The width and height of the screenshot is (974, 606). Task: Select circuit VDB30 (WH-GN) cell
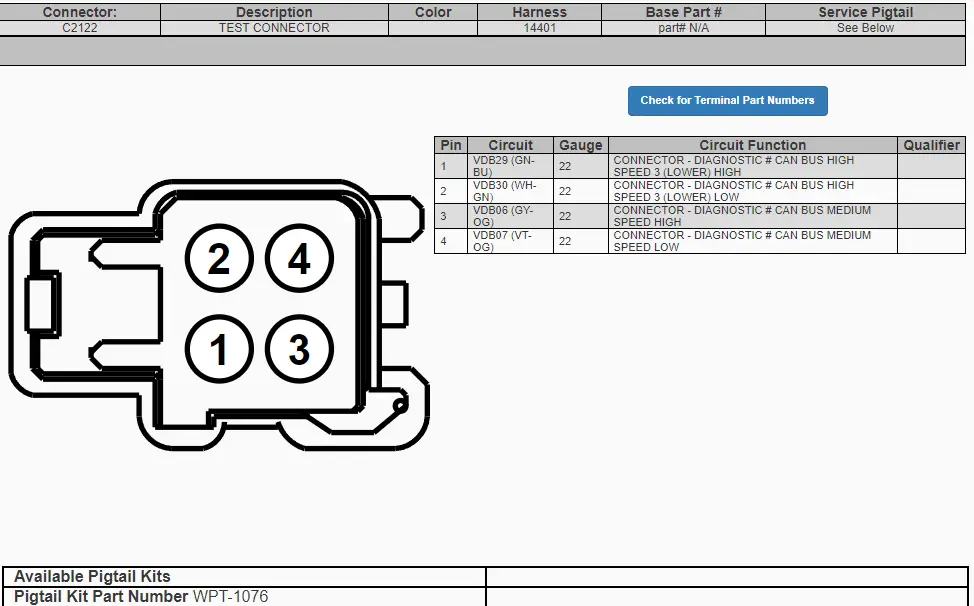pyautogui.click(x=511, y=191)
